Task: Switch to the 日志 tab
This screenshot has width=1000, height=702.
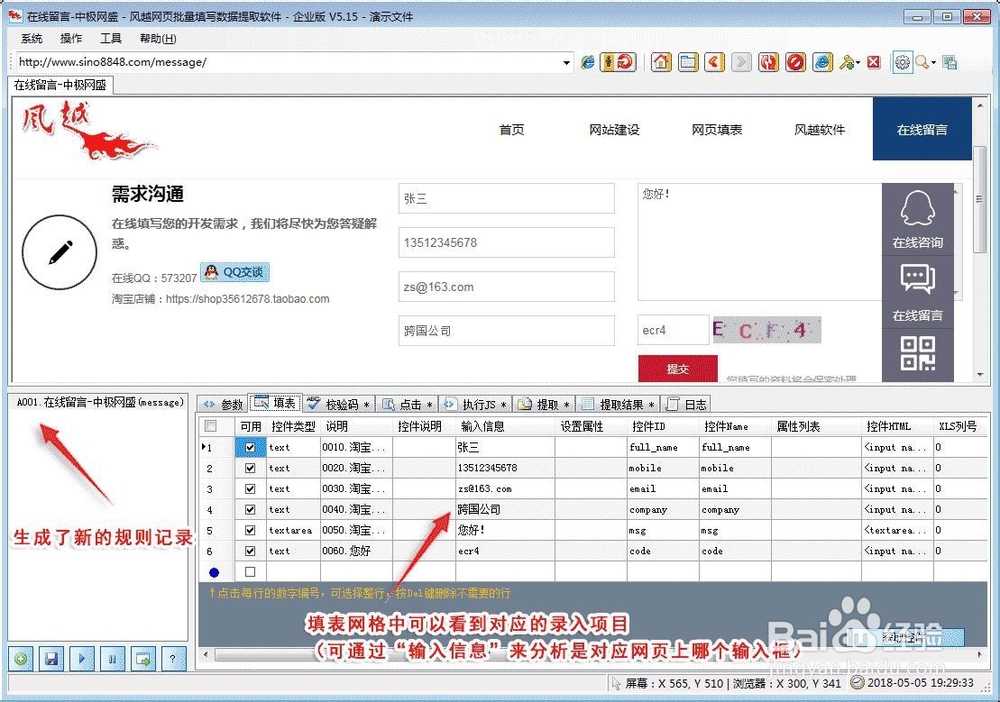Action: pyautogui.click(x=686, y=404)
